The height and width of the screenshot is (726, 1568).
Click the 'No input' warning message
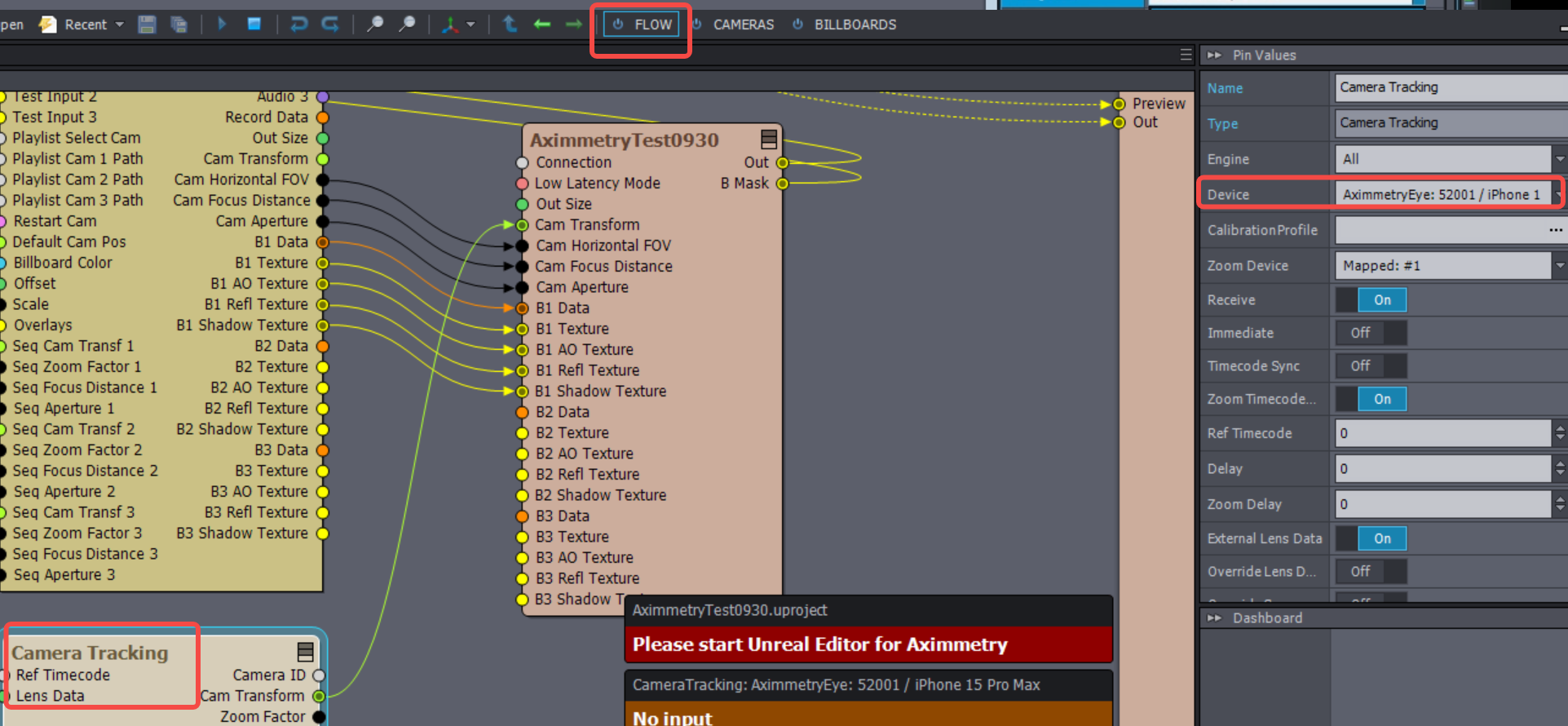[x=673, y=717]
